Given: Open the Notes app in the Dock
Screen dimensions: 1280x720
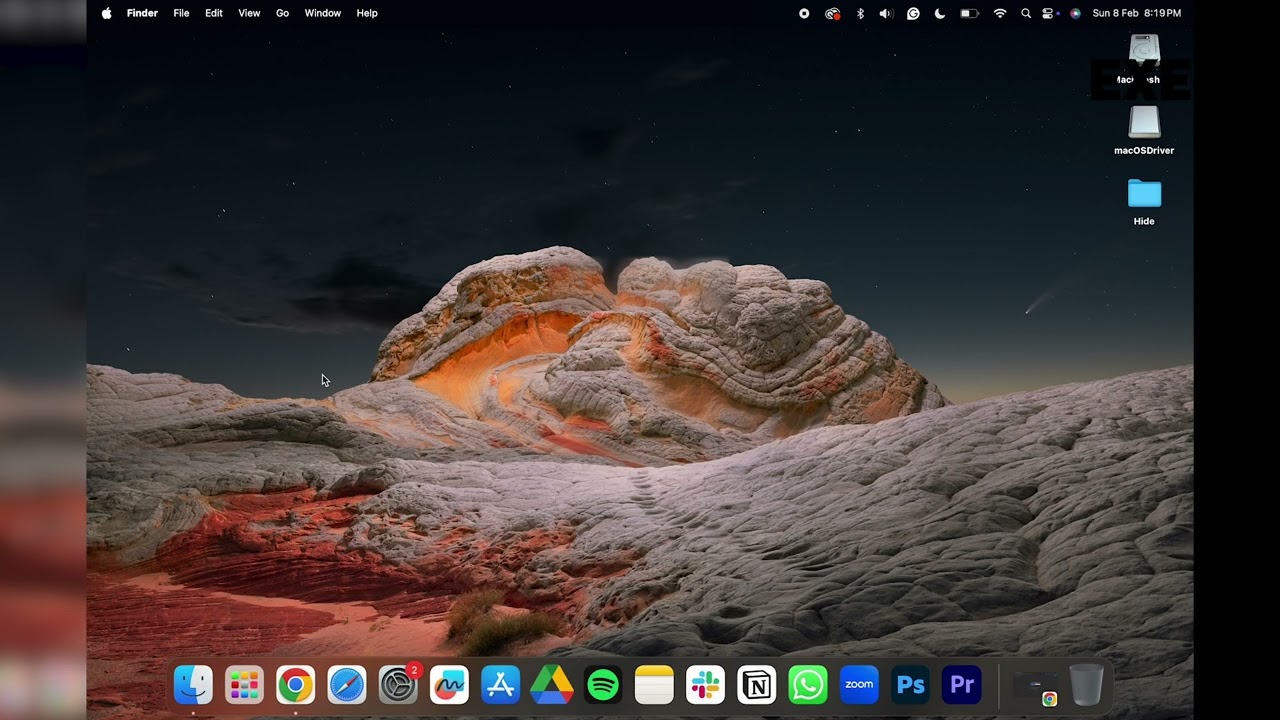Looking at the screenshot, I should point(654,685).
